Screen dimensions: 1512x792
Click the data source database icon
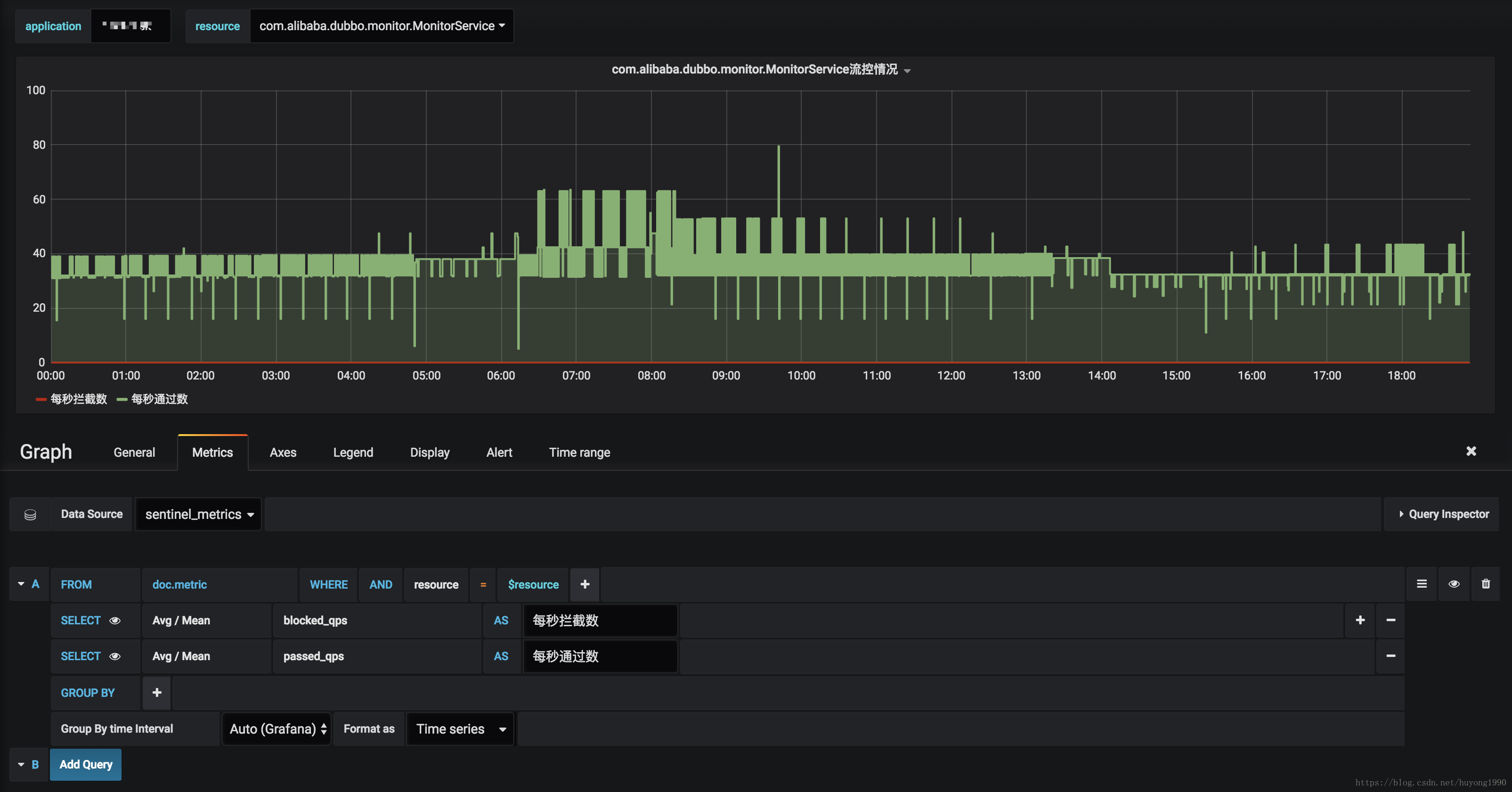(30, 514)
